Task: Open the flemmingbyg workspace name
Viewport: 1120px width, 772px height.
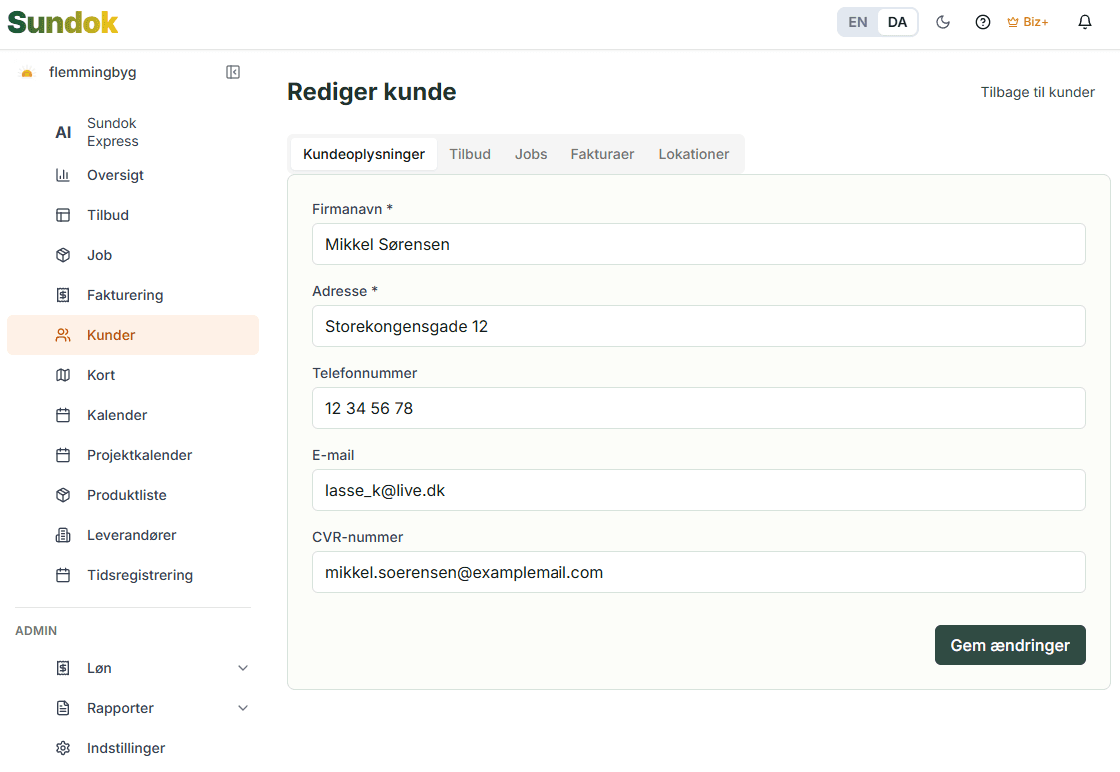Action: (x=92, y=72)
